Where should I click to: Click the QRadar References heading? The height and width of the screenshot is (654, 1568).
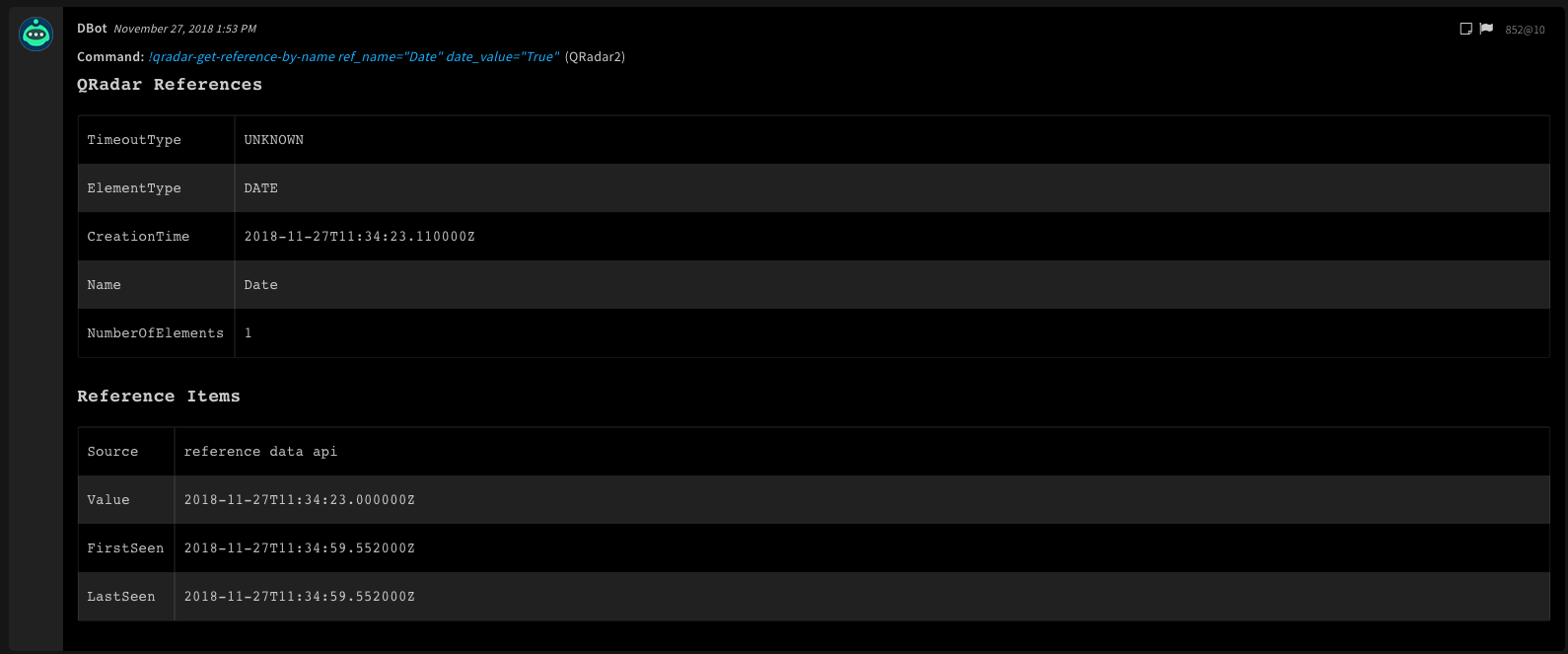click(170, 85)
